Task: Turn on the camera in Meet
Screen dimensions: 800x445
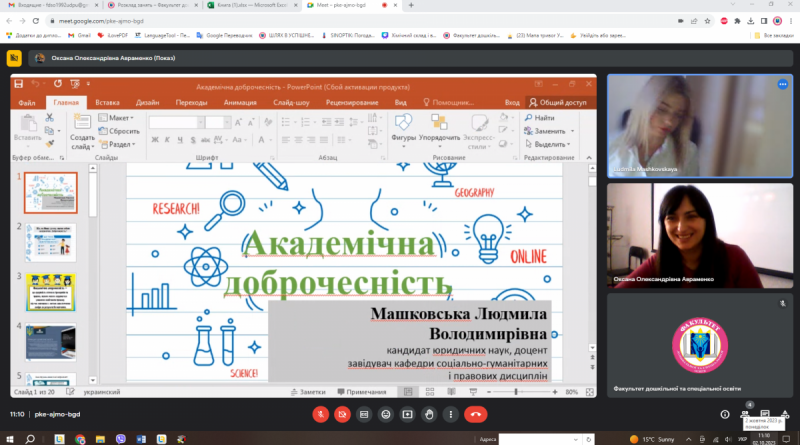Action: 342,414
